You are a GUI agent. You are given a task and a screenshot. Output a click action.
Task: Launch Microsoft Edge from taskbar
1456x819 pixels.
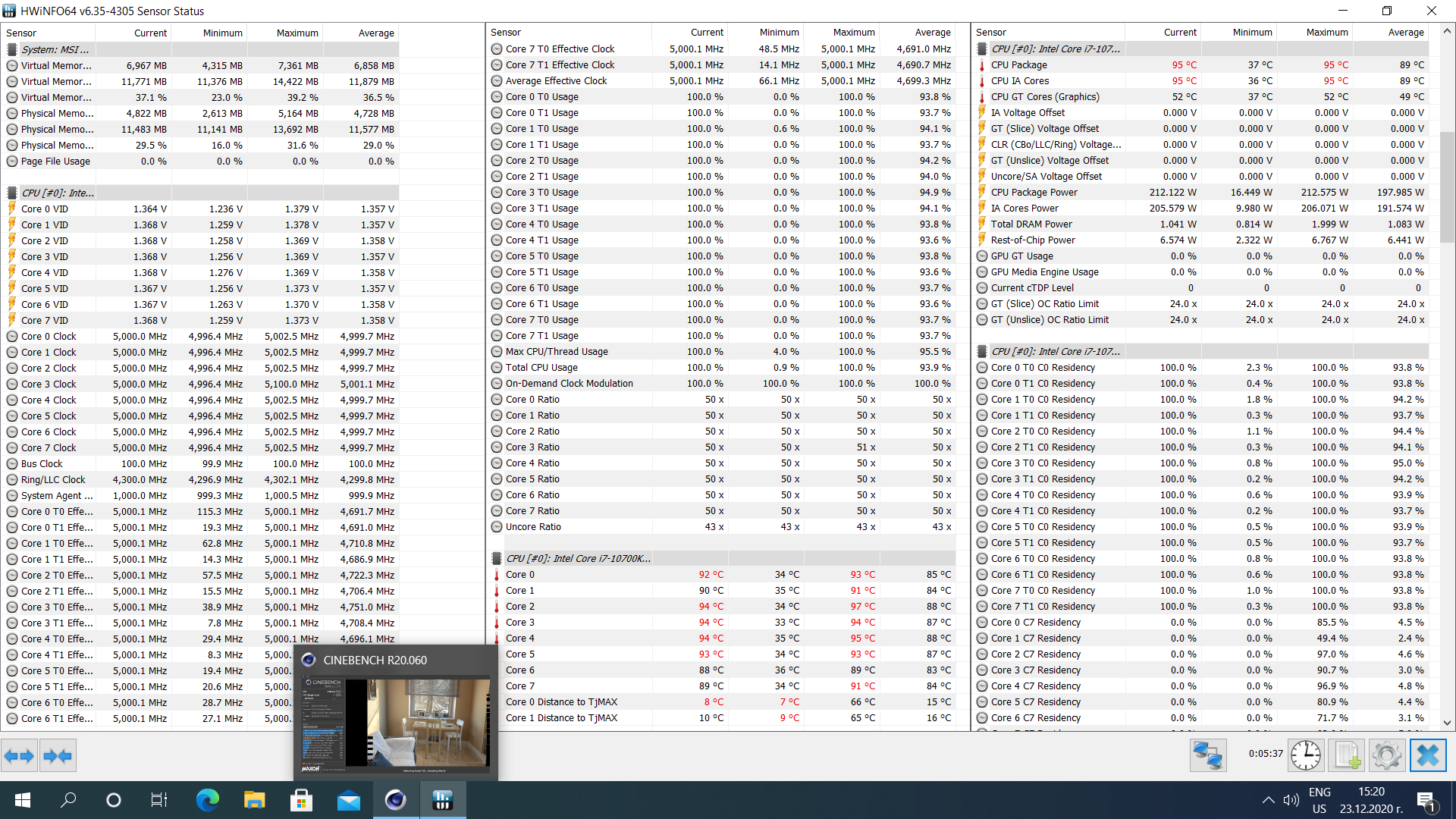point(207,800)
